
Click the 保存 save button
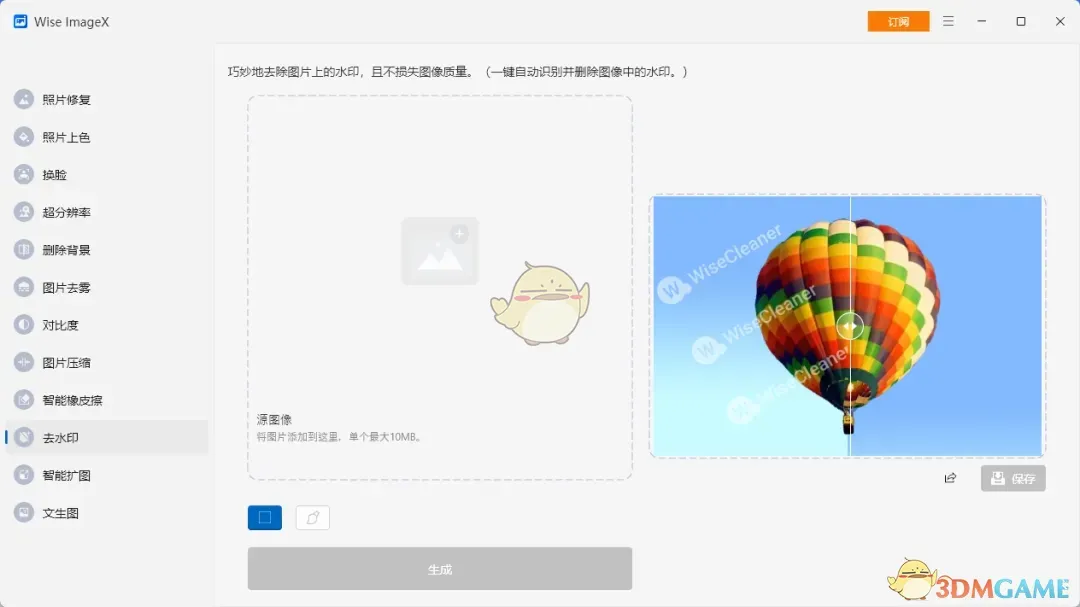pyautogui.click(x=1013, y=478)
